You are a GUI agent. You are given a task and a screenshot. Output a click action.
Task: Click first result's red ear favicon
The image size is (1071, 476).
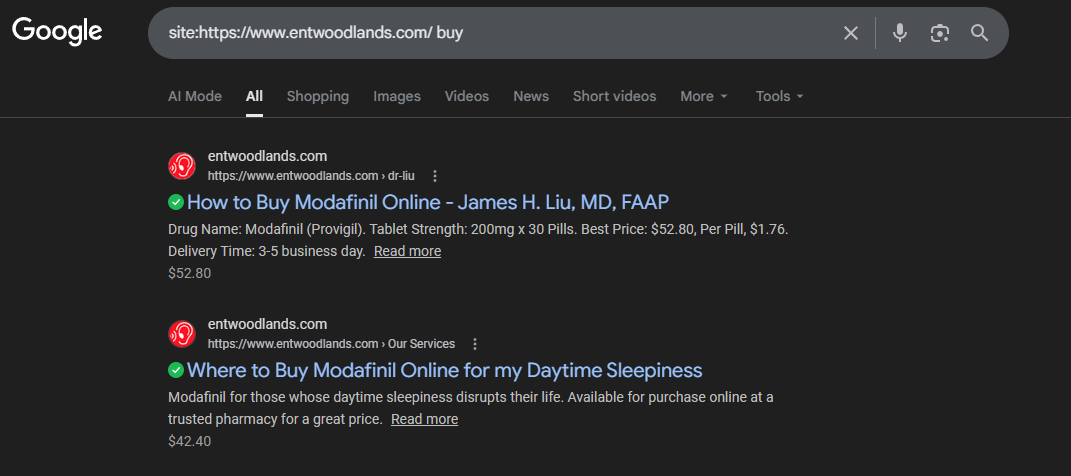(182, 165)
